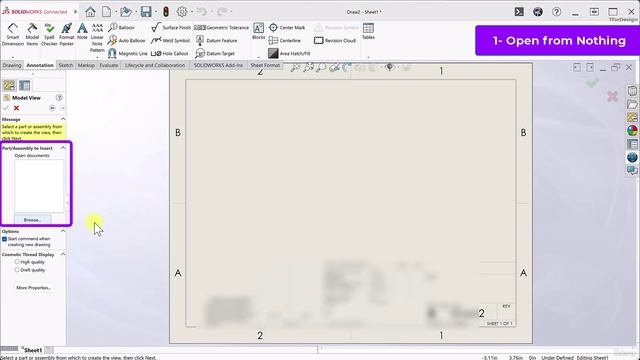Insert a Revision Cloud
The width and height of the screenshot is (640, 360).
coord(335,40)
